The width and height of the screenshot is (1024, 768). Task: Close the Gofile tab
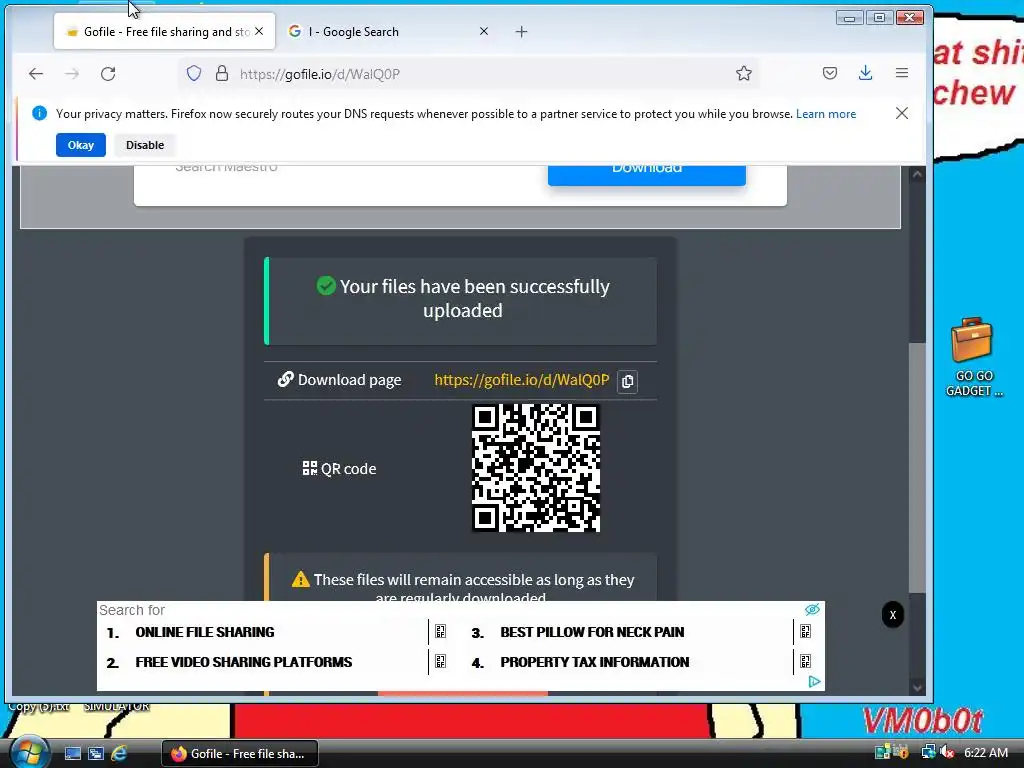[259, 31]
